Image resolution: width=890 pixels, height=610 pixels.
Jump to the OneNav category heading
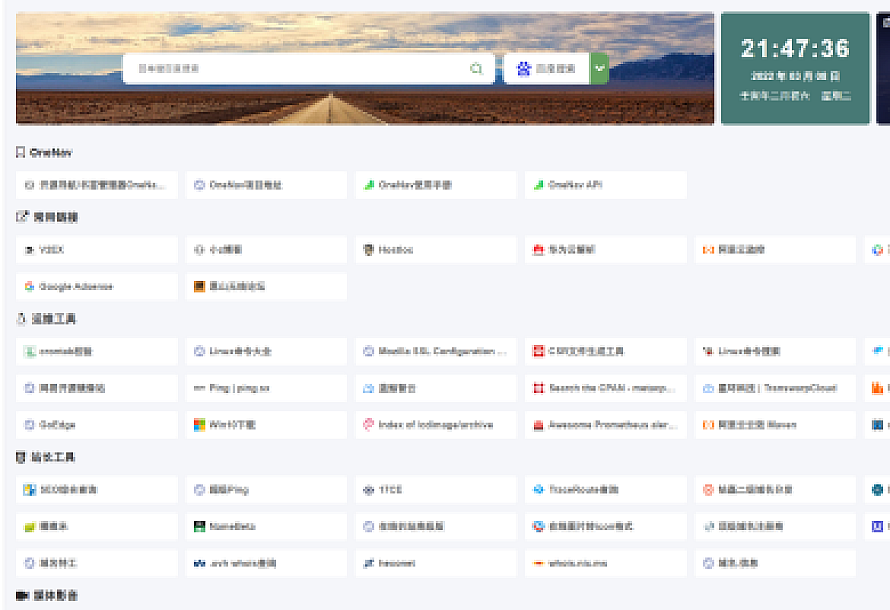click(49, 153)
